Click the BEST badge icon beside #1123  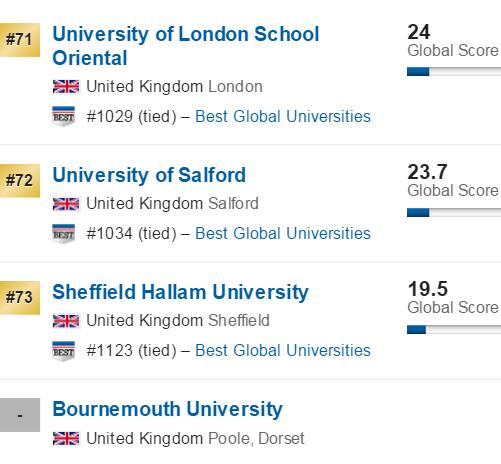coord(64,351)
